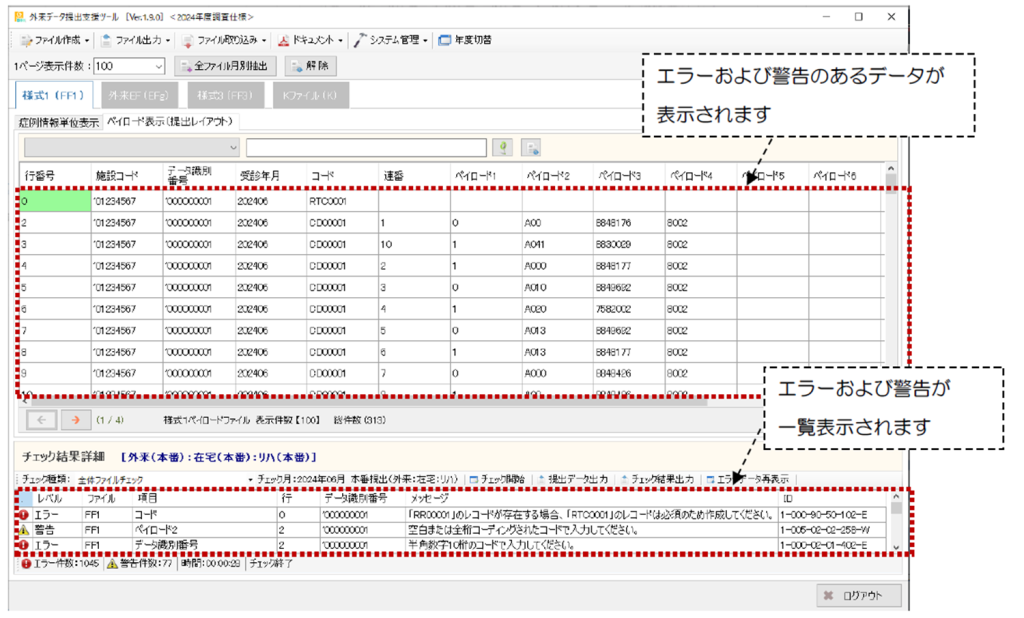The height and width of the screenshot is (618, 1024).
Task: Click the データ識別番号 header in the upper grid
Action: point(199,176)
